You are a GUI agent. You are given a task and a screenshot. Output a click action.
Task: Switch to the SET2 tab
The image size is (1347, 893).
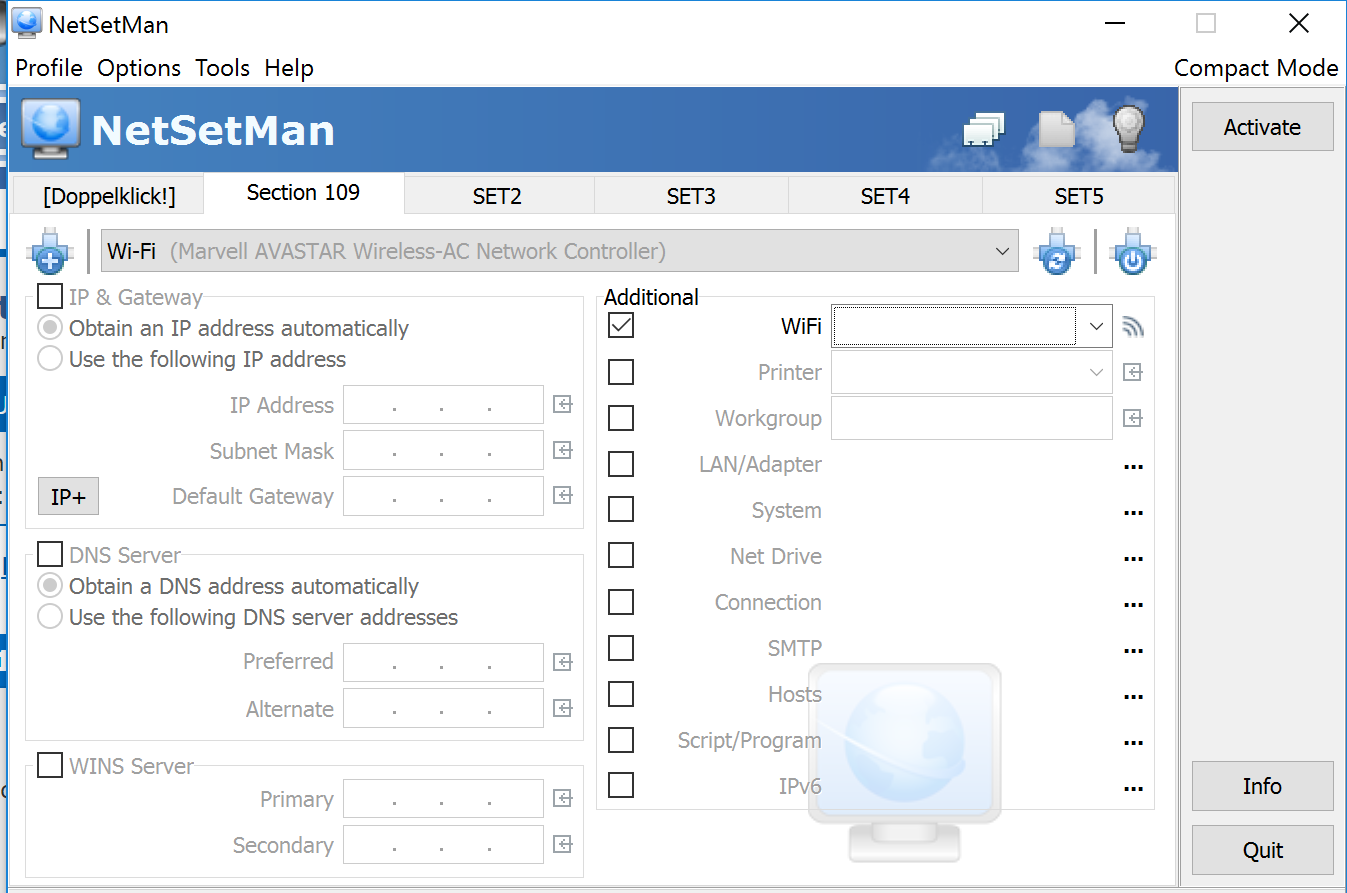coord(497,196)
